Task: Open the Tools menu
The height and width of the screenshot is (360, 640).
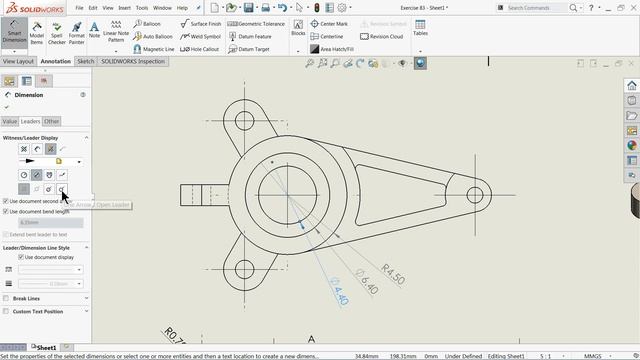Action: pyautogui.click(x=142, y=7)
